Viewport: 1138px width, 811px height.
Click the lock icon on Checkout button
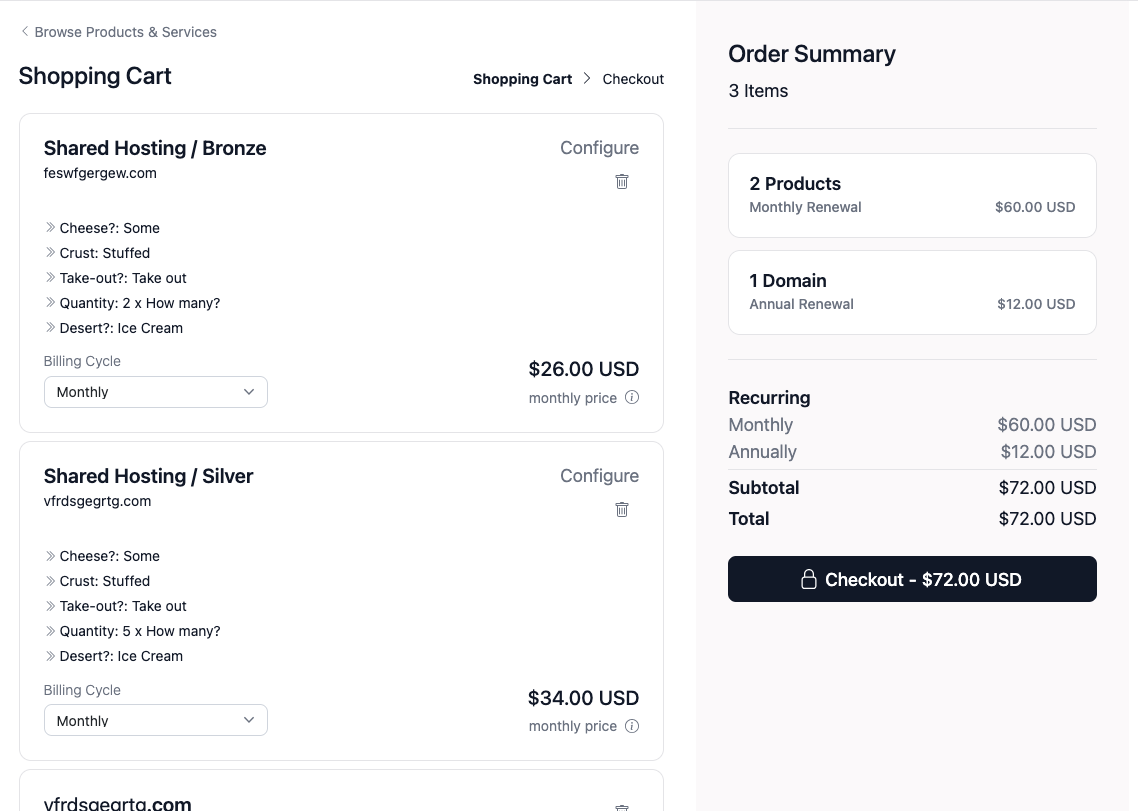click(809, 579)
